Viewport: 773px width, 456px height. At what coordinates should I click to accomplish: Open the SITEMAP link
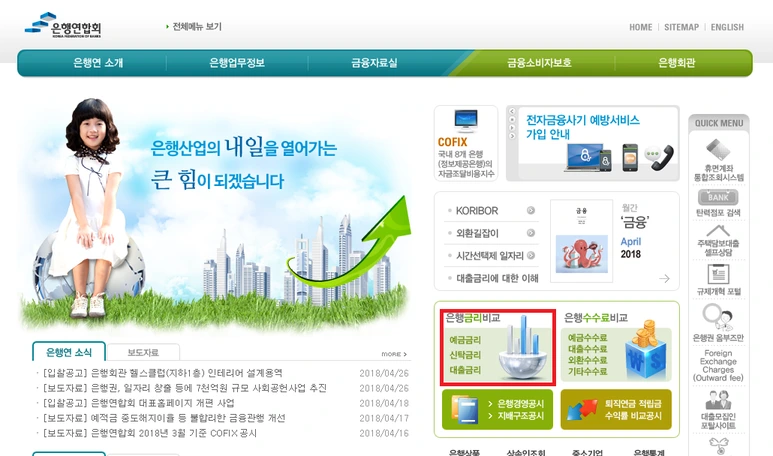tap(681, 27)
